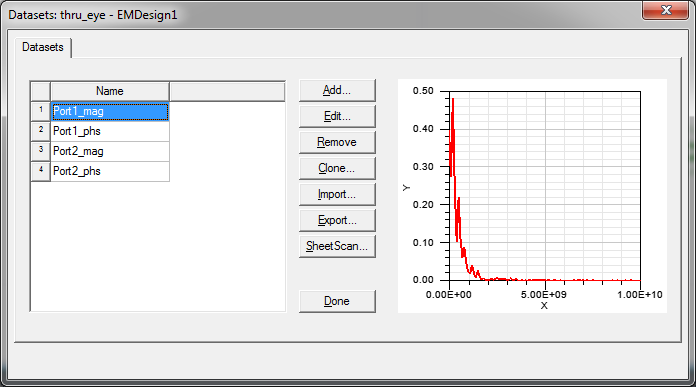Open the Export... dialog

click(x=337, y=220)
